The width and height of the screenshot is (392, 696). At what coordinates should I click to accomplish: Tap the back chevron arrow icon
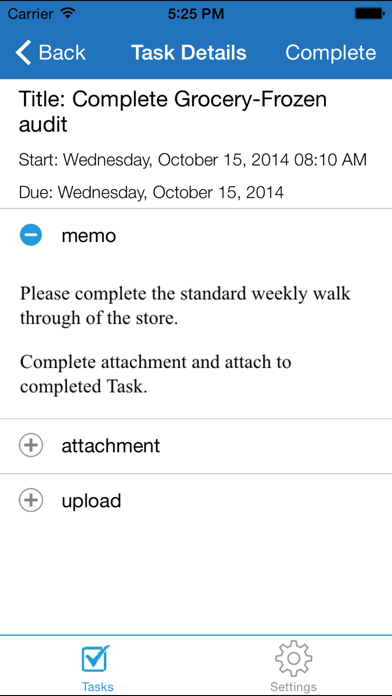pyautogui.click(x=24, y=52)
